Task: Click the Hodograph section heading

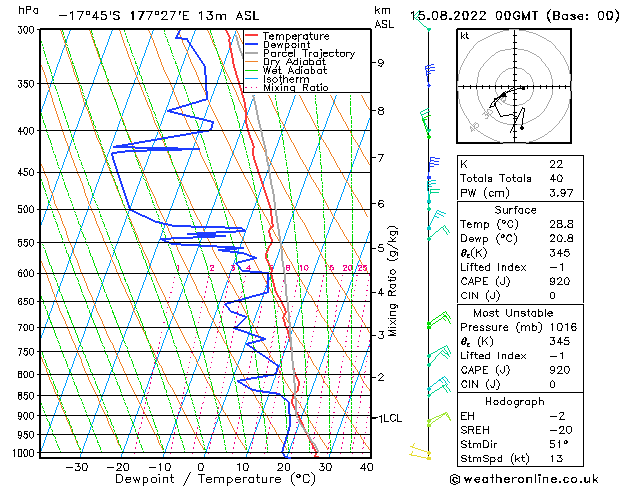Action: pos(515,401)
